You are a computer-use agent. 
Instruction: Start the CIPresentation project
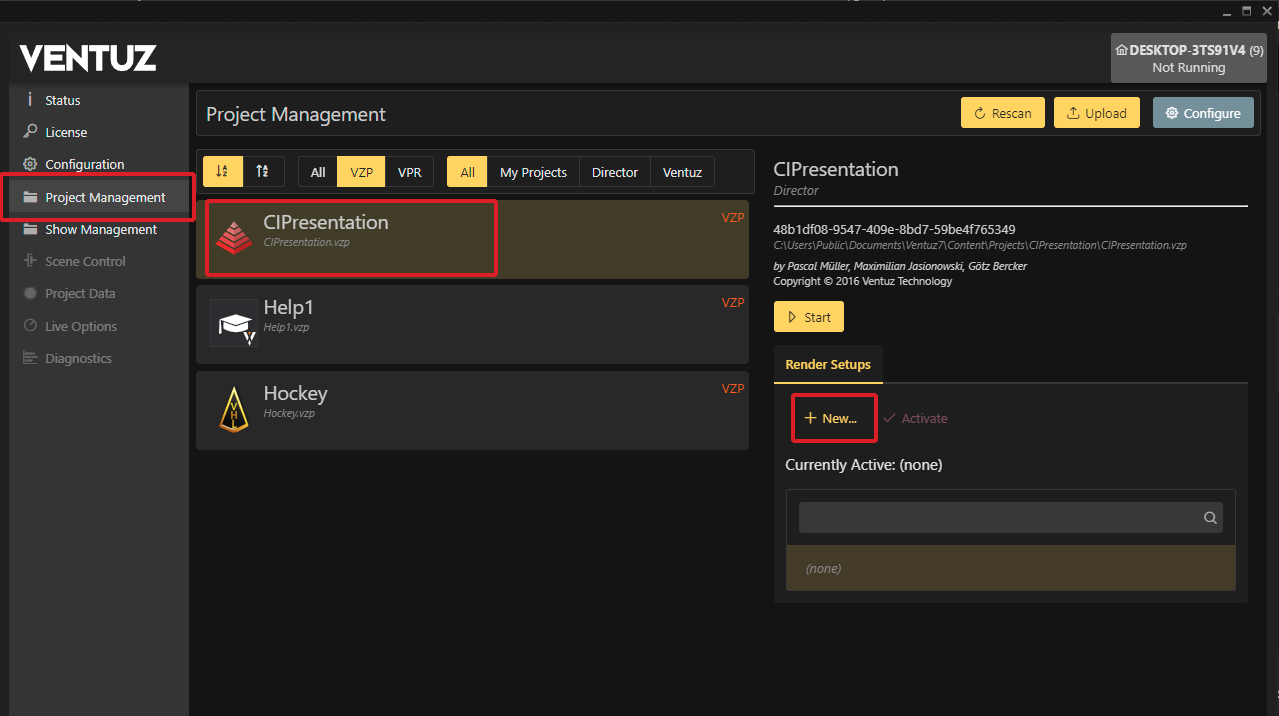tap(808, 317)
